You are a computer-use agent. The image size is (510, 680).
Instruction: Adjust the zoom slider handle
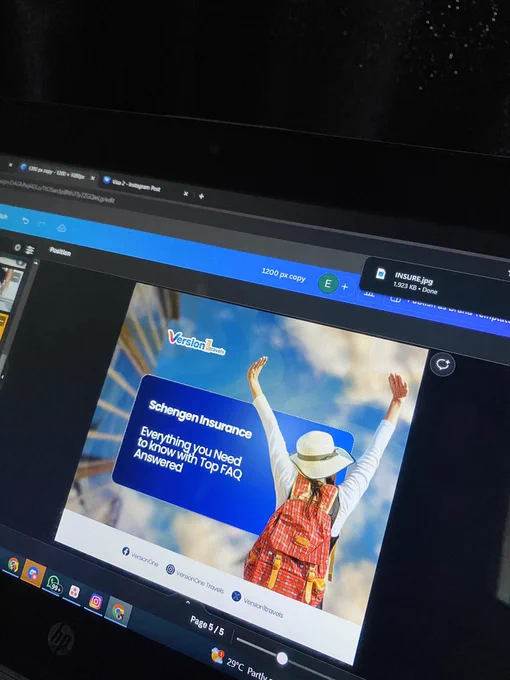(x=282, y=658)
